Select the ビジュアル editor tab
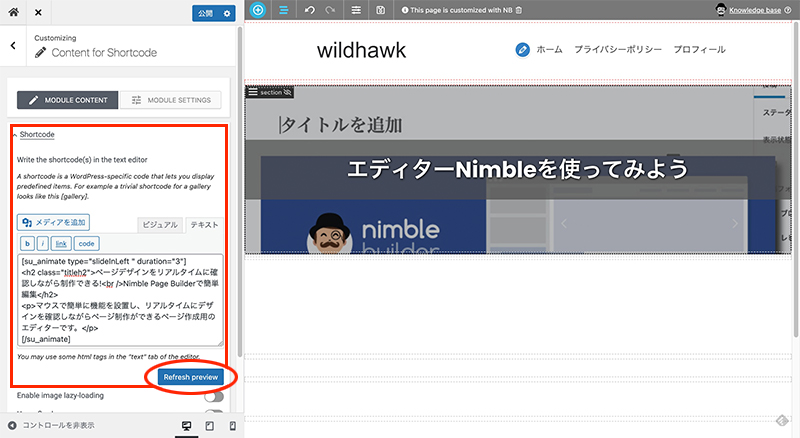Viewport: 800px width, 438px height. point(160,225)
